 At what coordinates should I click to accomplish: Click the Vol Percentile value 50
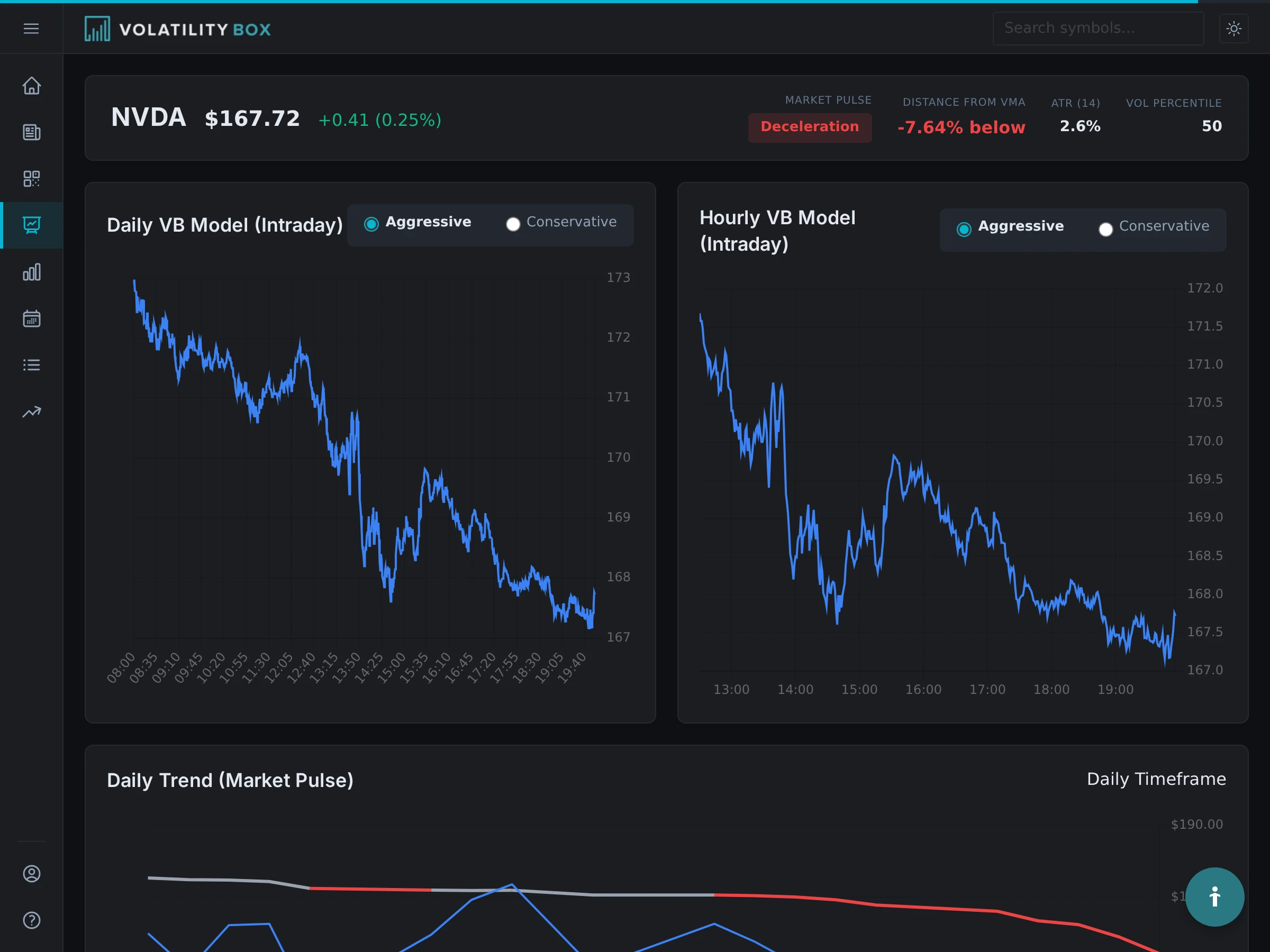coord(1211,126)
